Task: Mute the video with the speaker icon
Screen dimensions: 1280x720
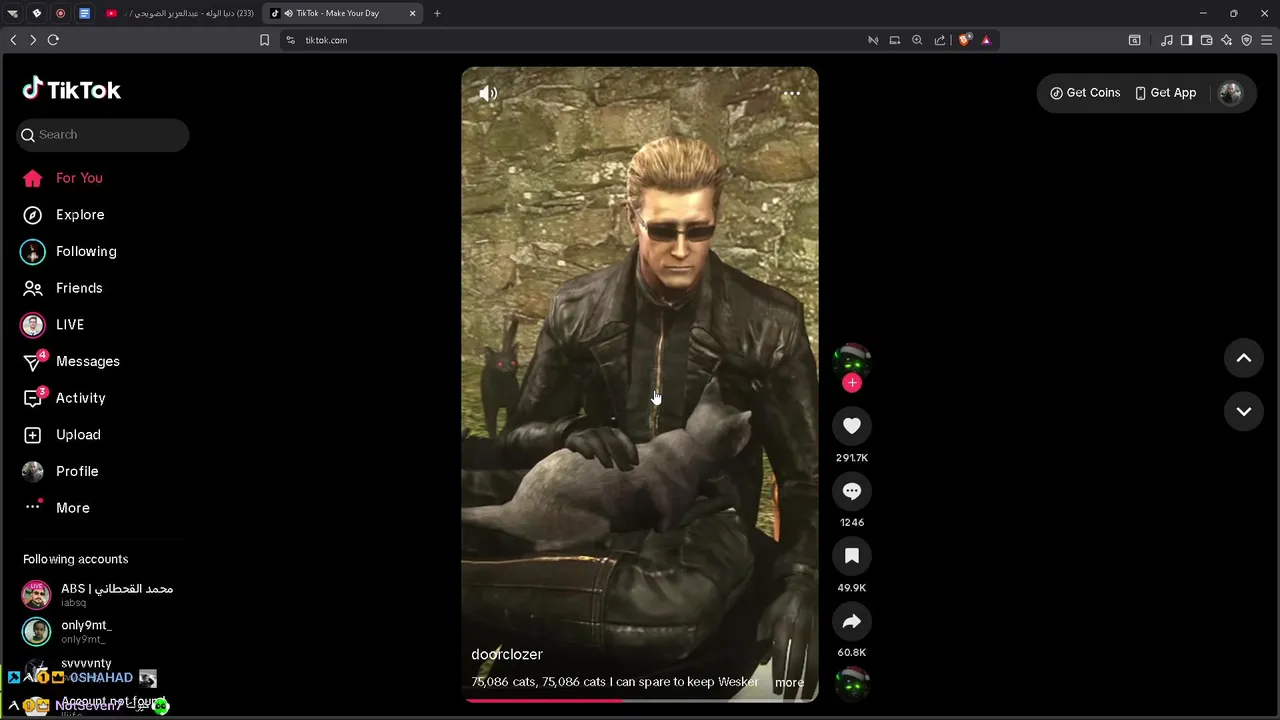Action: click(488, 94)
